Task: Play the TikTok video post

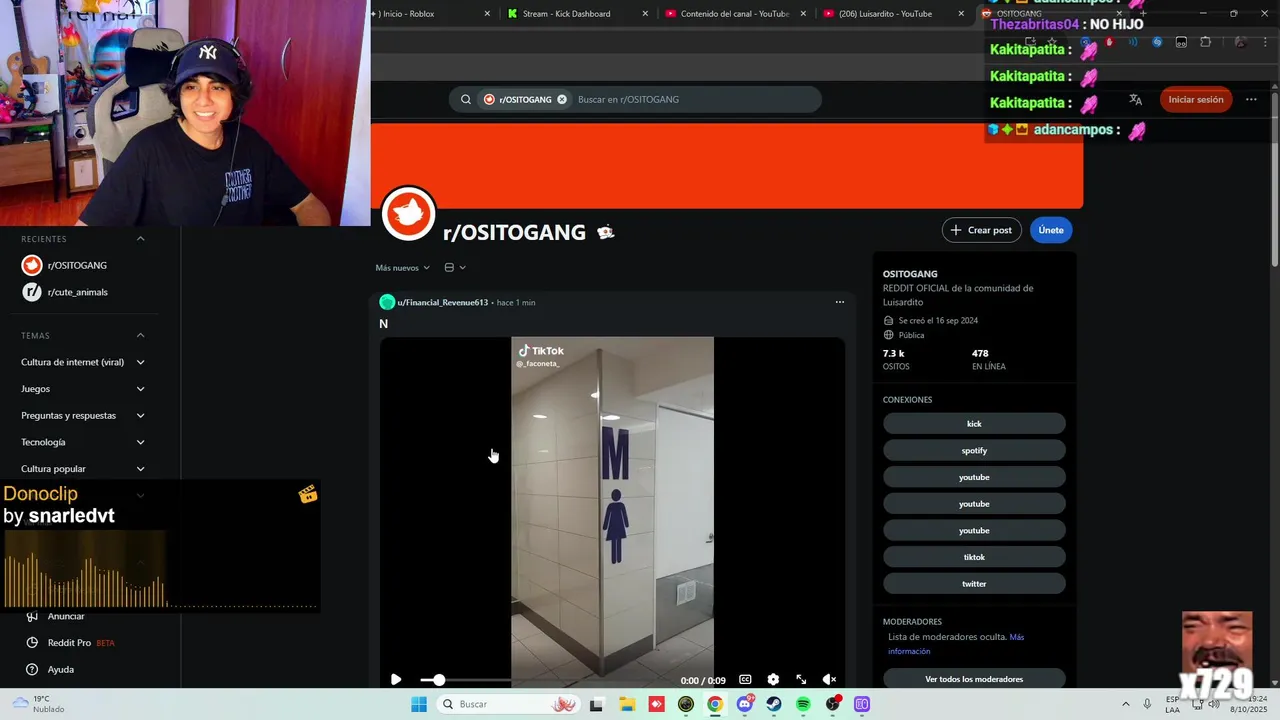Action: (x=396, y=679)
